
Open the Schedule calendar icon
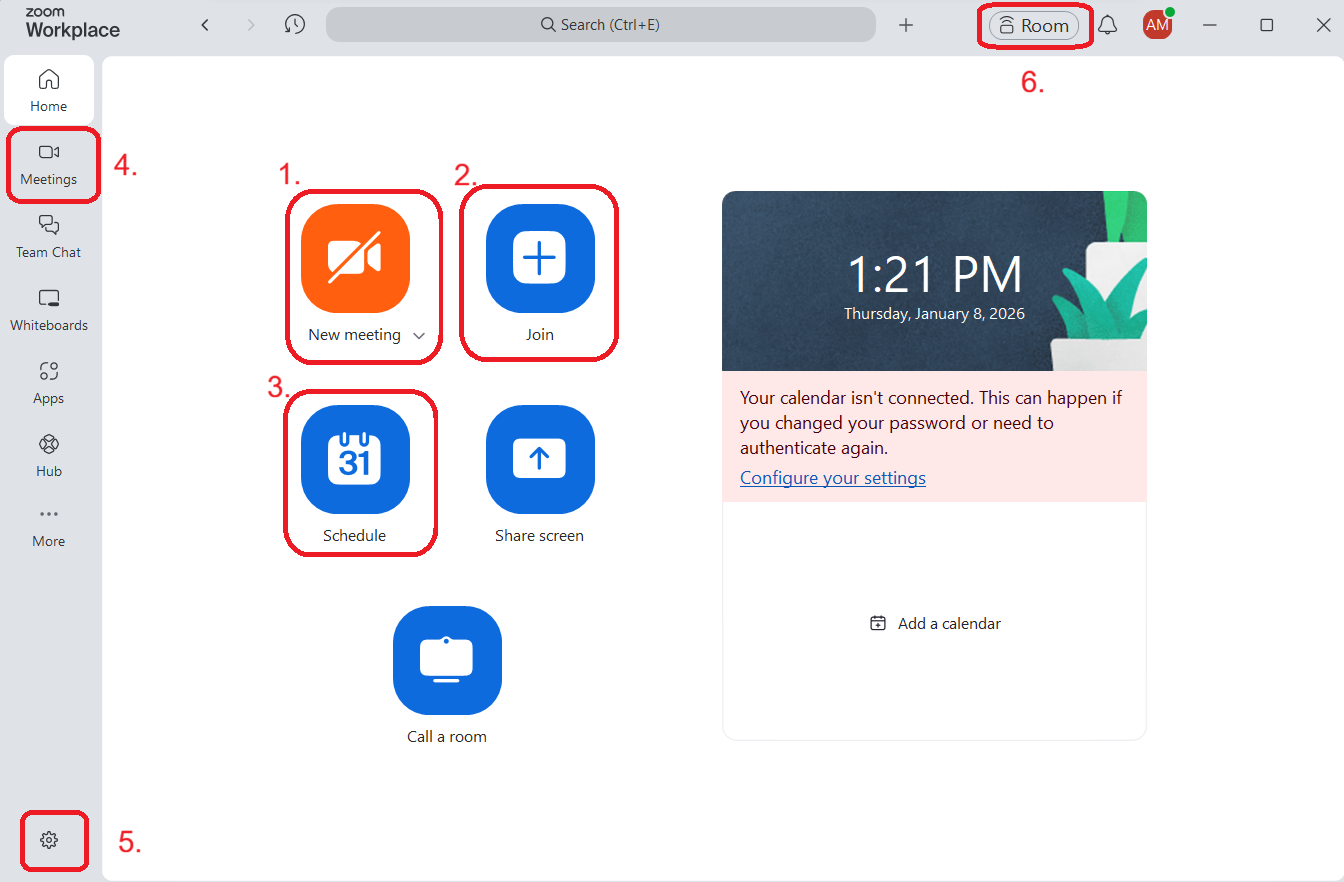pos(355,460)
